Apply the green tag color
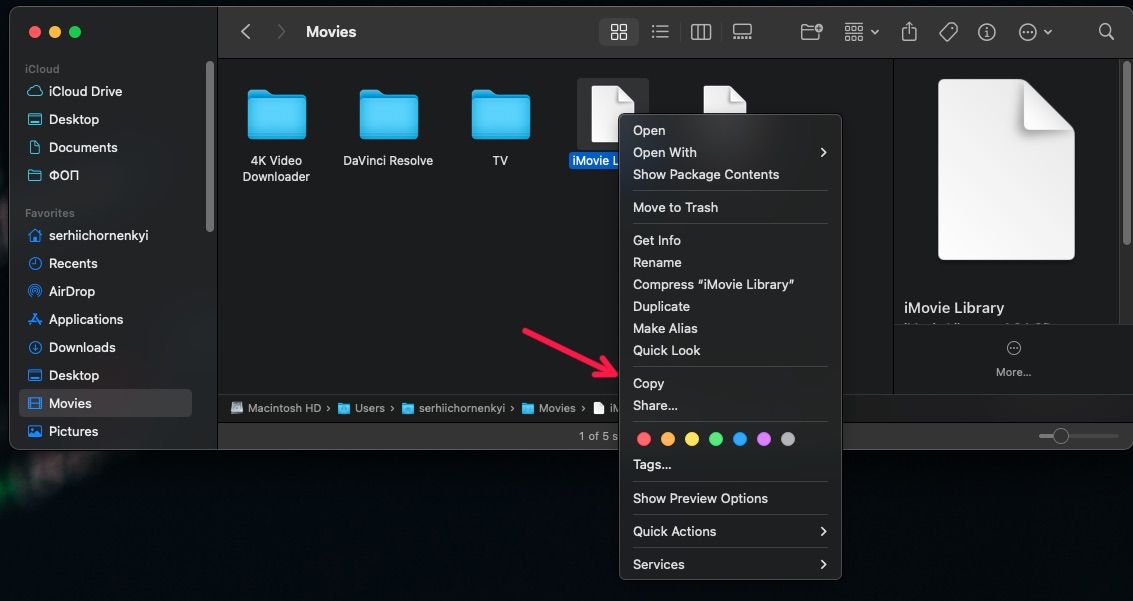1133x601 pixels. [x=716, y=439]
